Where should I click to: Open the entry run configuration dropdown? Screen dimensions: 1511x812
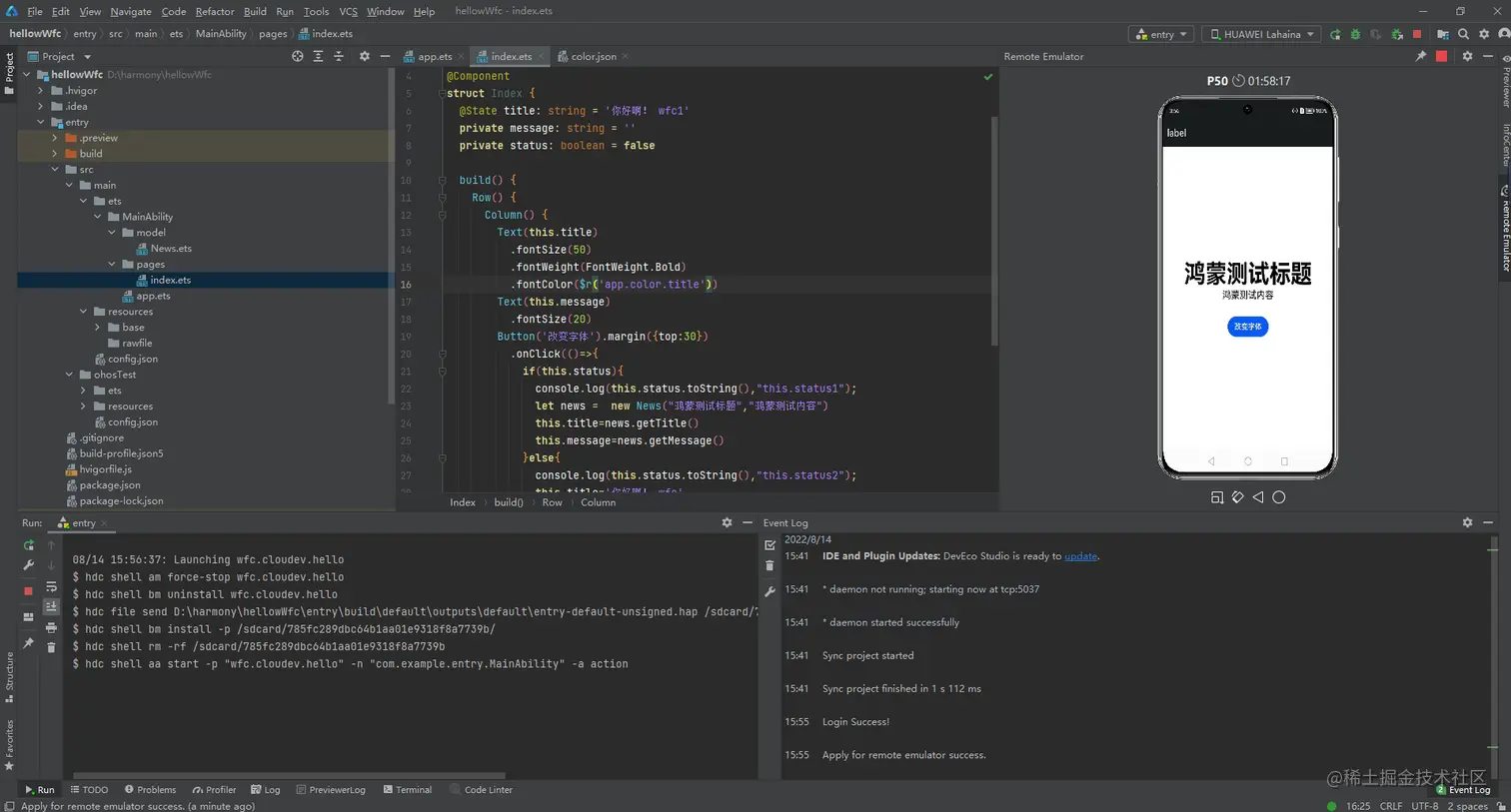[x=1161, y=34]
